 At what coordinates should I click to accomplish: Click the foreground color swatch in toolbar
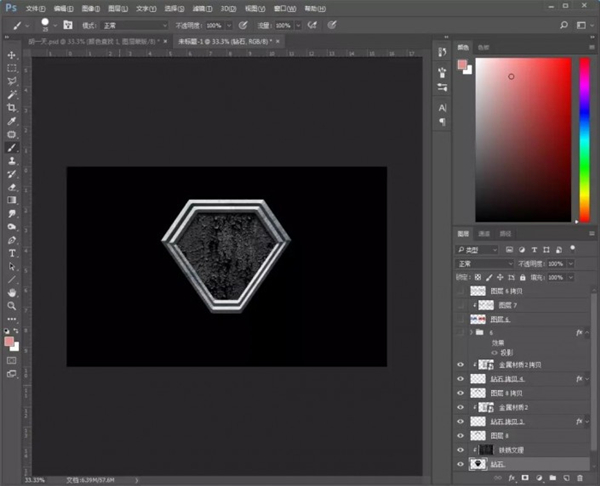pyautogui.click(x=9, y=341)
